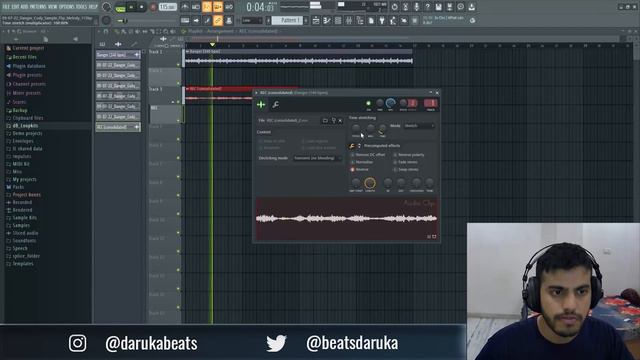The image size is (640, 360).
Task: Click the playlist playhead marker
Action: 212,44
